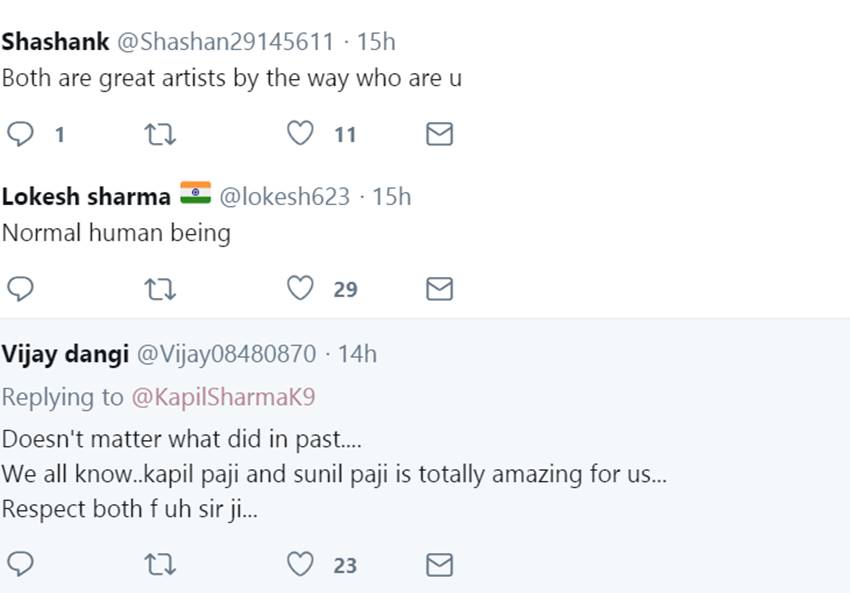
Task: Open the @Shashan29145611 handle
Action: pyautogui.click(x=225, y=42)
